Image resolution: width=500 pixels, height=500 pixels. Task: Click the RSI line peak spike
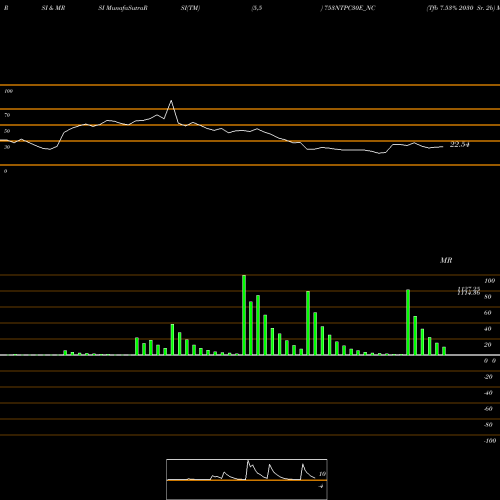click(171, 101)
